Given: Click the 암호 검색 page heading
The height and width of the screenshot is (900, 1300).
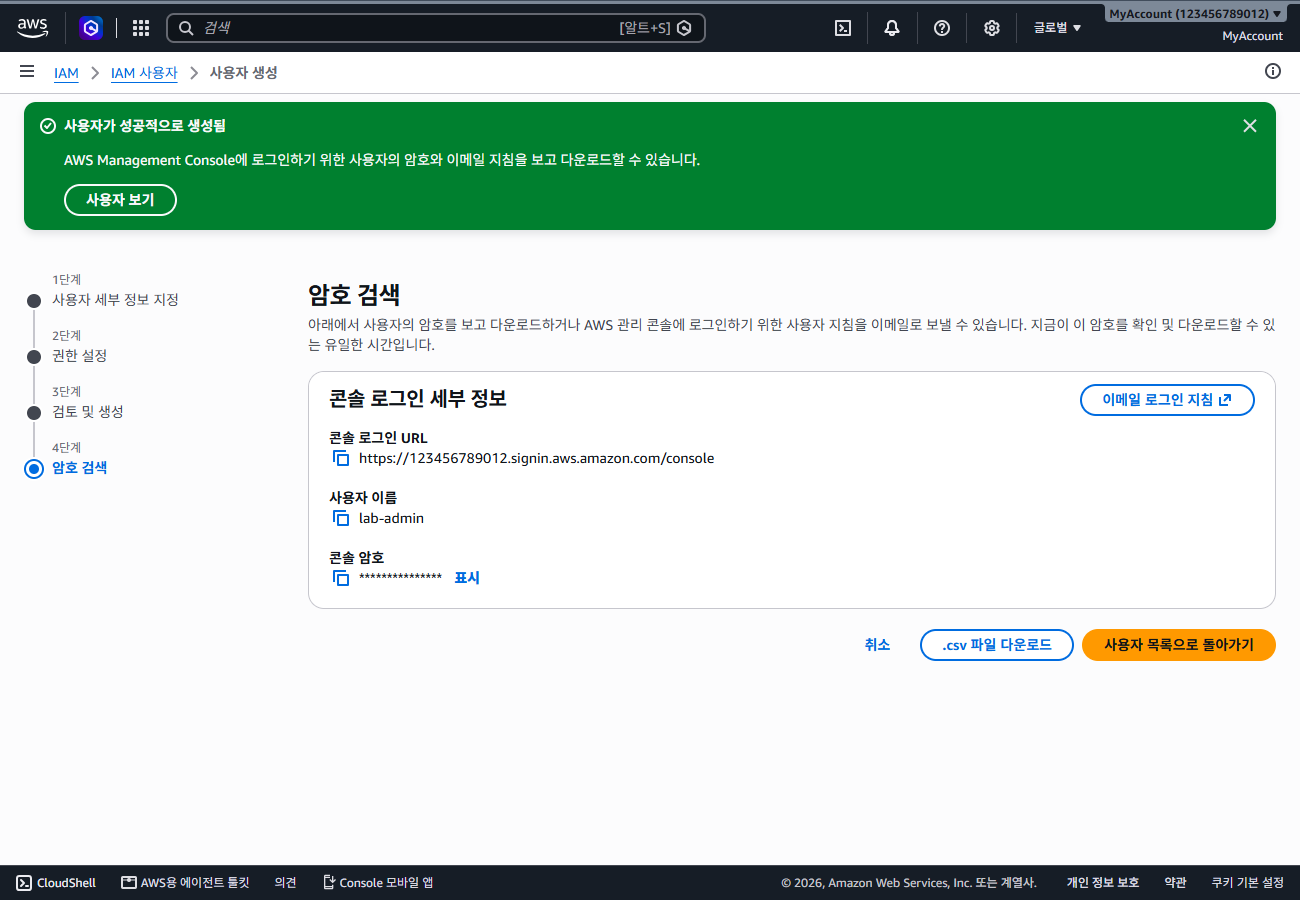Looking at the screenshot, I should tap(354, 295).
